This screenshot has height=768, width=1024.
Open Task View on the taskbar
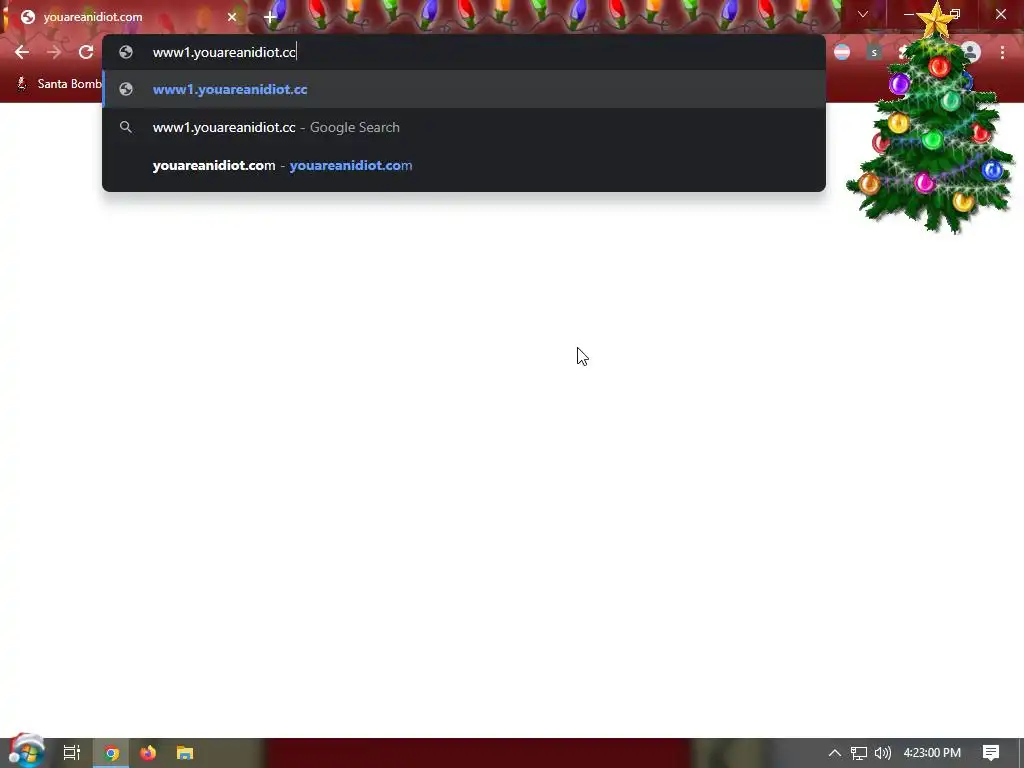click(72, 753)
